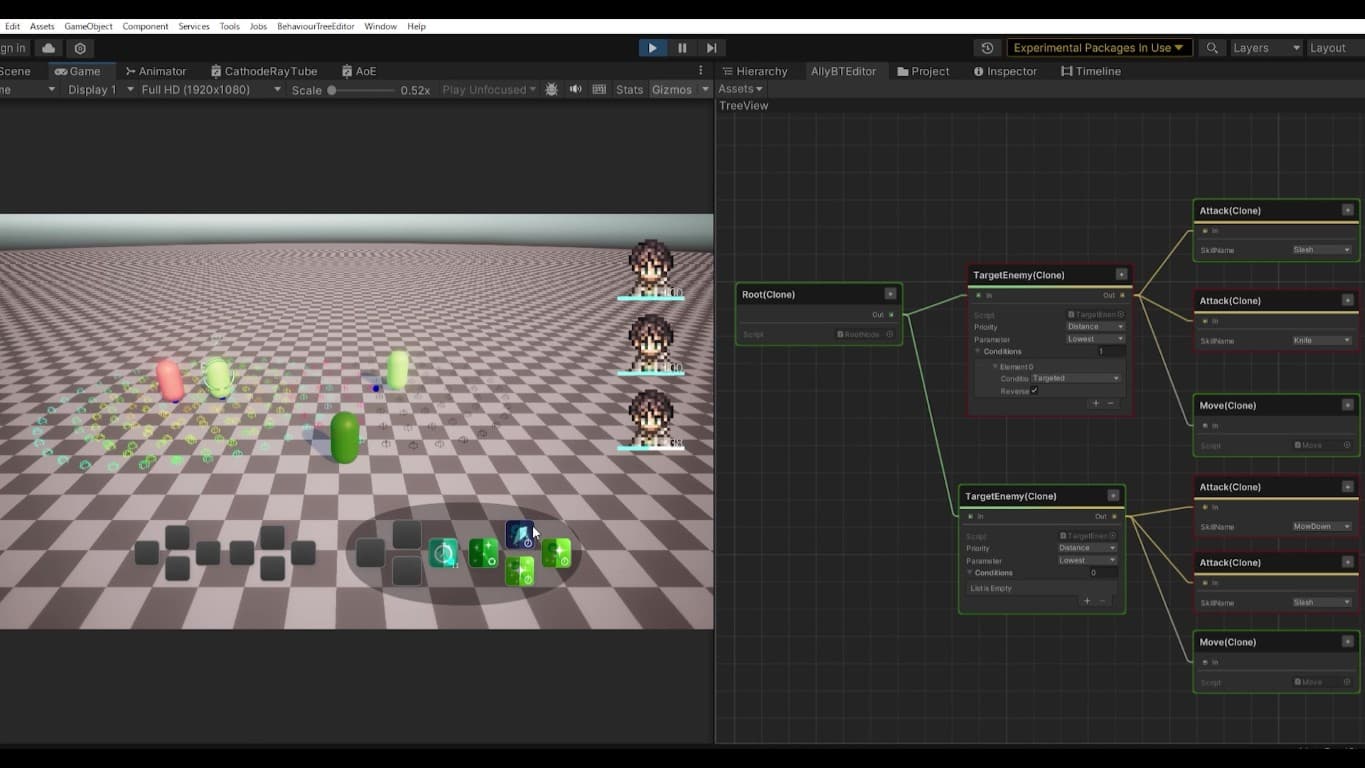
Task: Switch to the Inspector tab
Action: (x=1005, y=71)
